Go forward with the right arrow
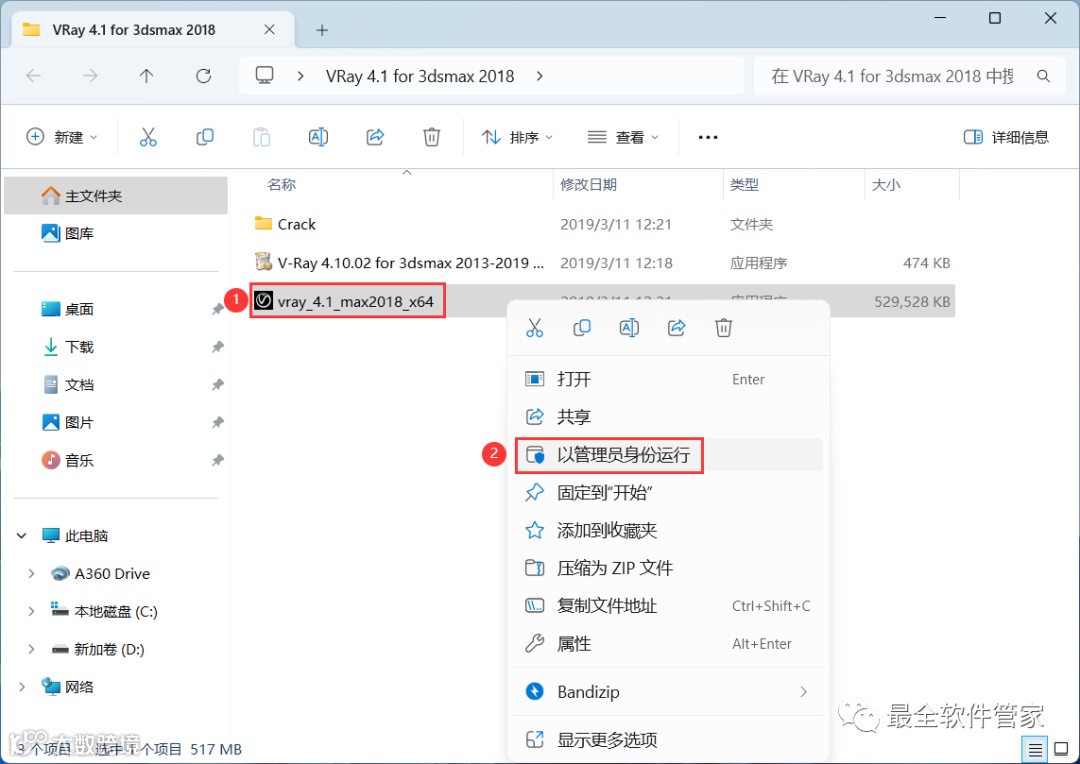Viewport: 1080px width, 764px height. click(x=90, y=76)
